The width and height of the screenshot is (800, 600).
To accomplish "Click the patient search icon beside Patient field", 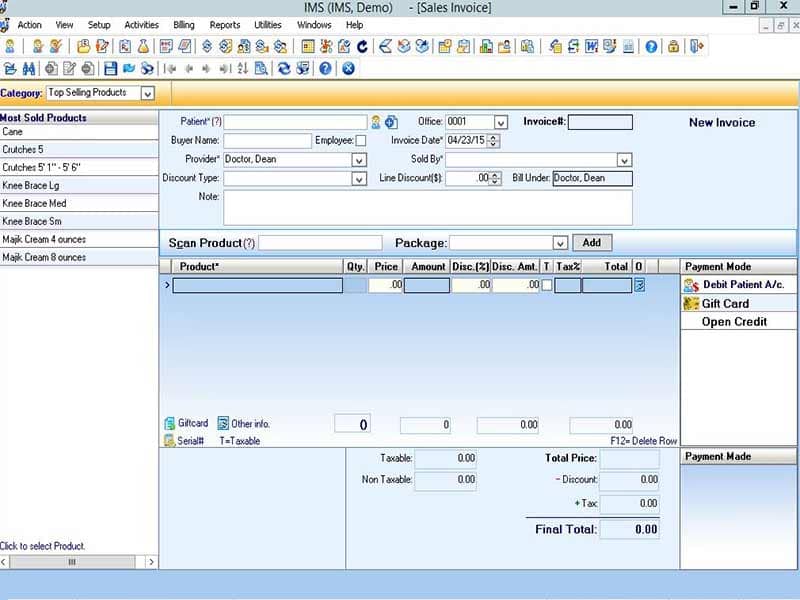I will click(x=376, y=122).
